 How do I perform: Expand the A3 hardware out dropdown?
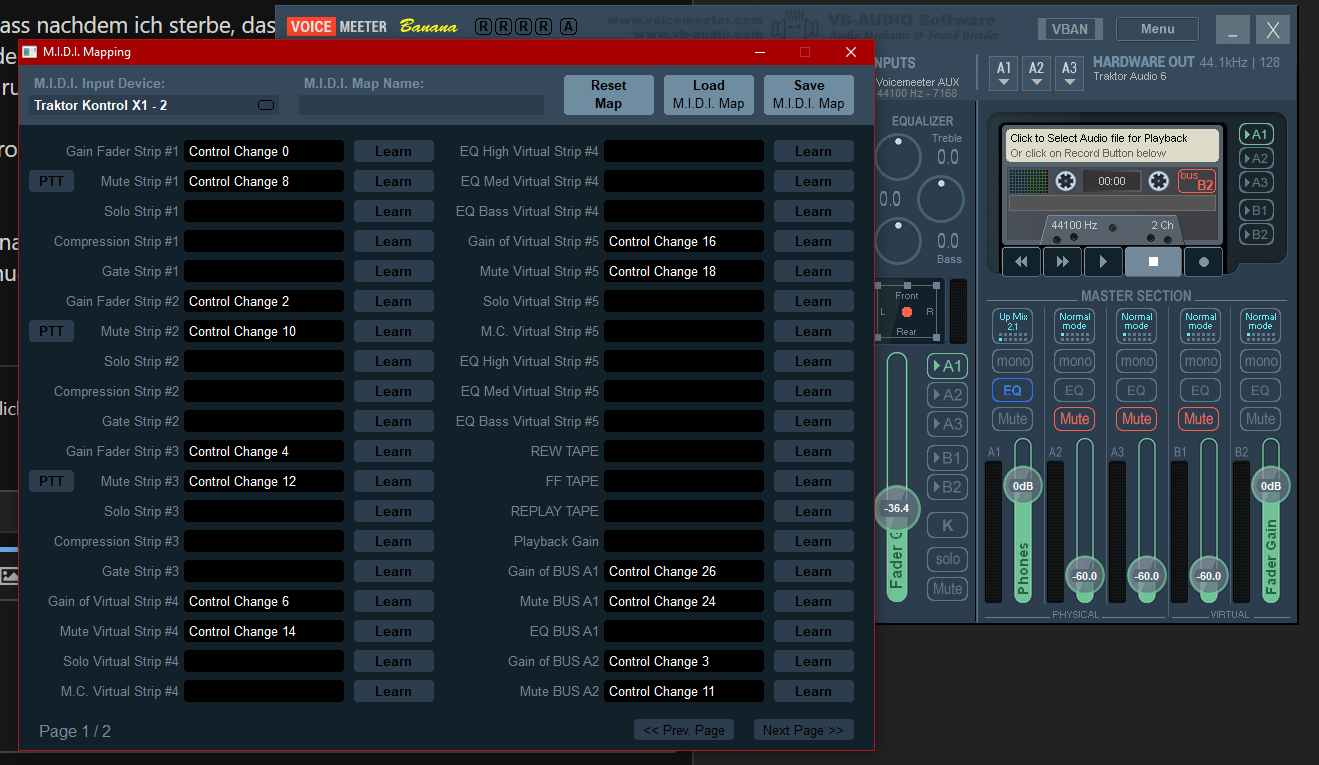(x=1070, y=73)
